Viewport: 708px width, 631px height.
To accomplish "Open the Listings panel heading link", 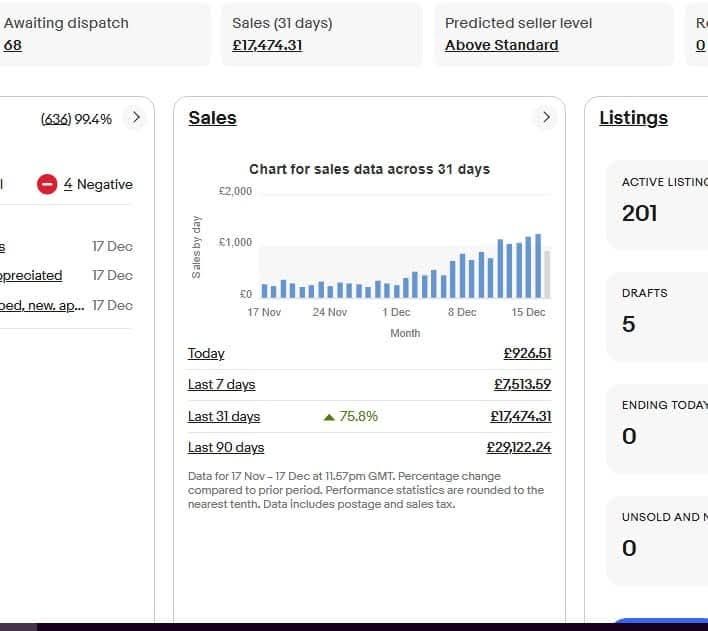I will point(633,118).
